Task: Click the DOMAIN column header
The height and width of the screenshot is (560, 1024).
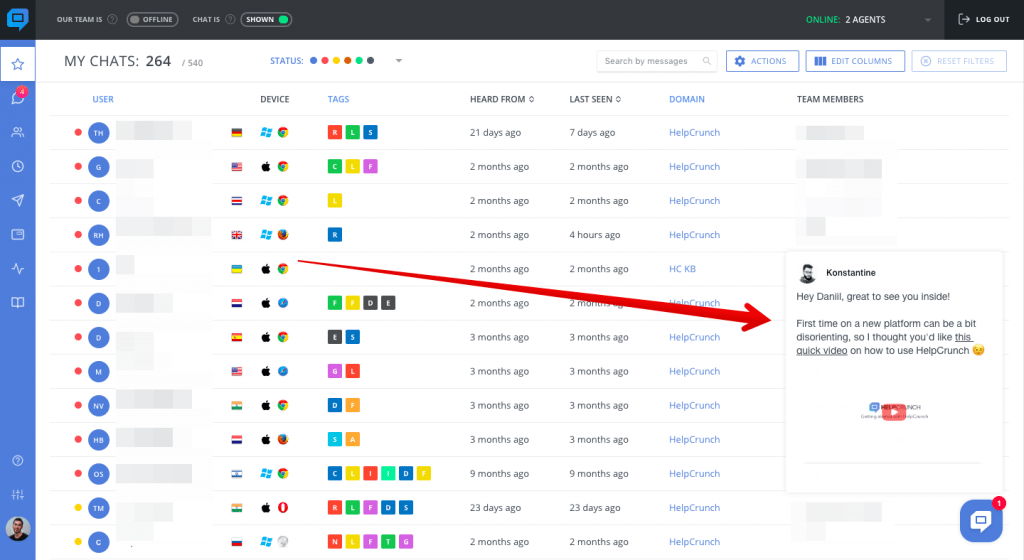Action: click(686, 99)
